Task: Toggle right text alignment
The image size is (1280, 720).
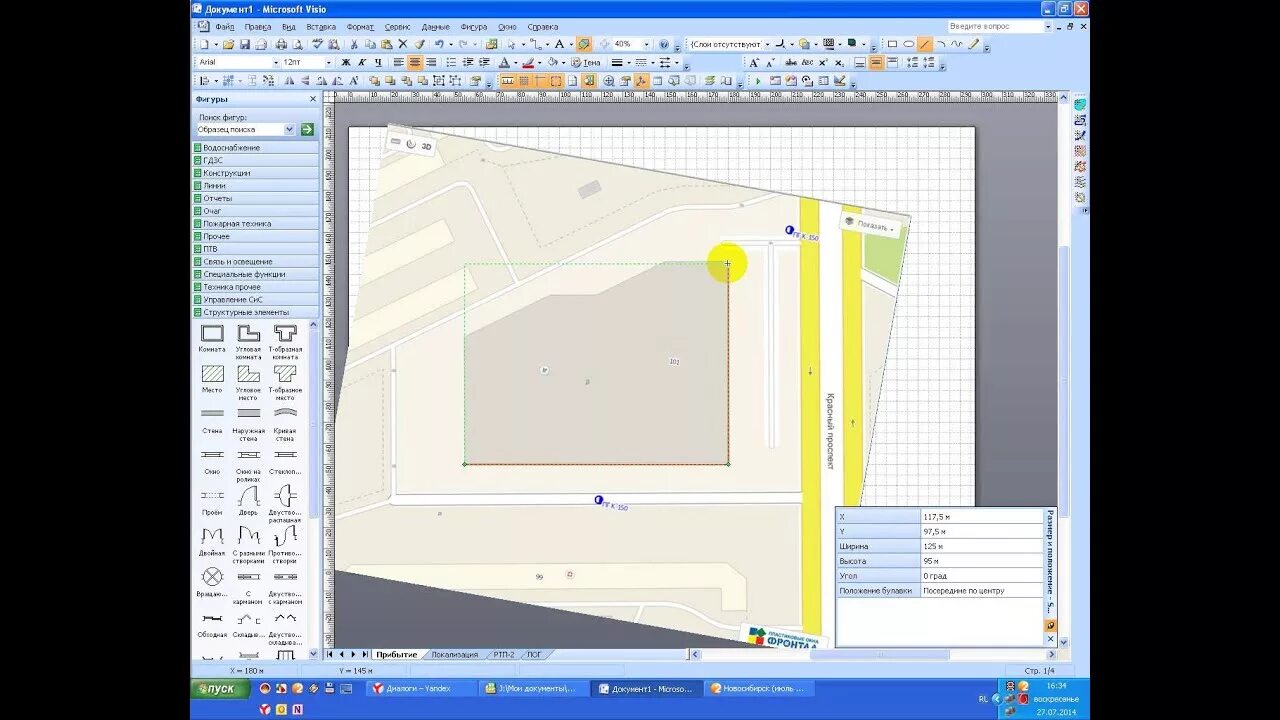Action: tap(431, 62)
